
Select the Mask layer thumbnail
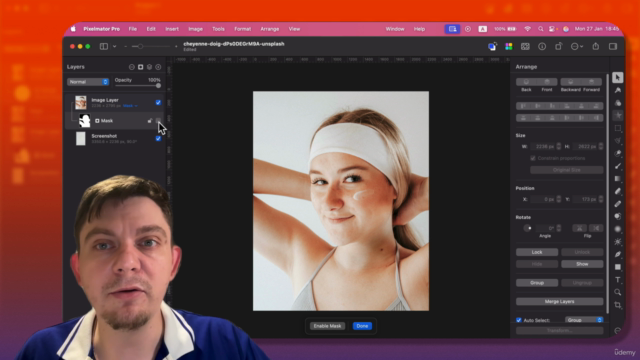tap(84, 121)
